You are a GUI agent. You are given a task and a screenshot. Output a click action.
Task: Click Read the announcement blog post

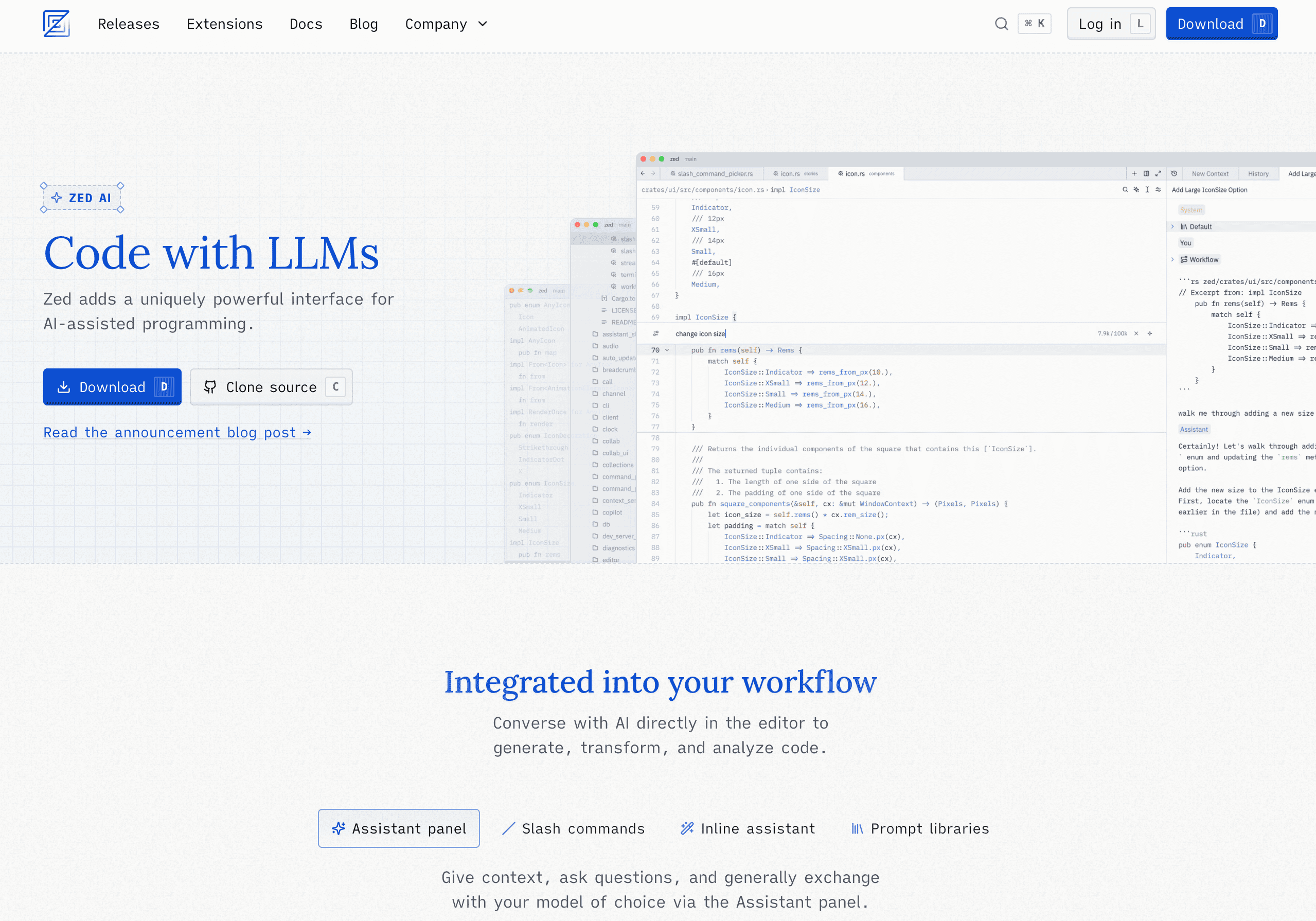click(x=178, y=432)
